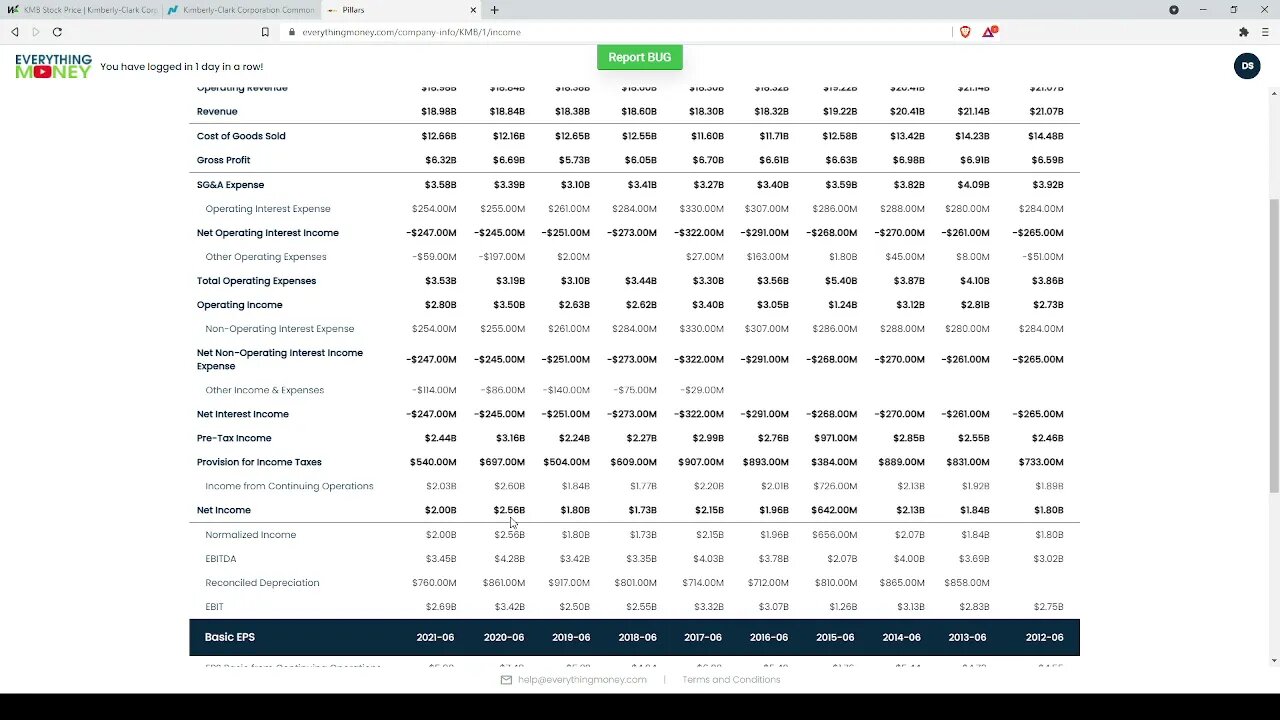Click the browser back arrow

pyautogui.click(x=14, y=32)
